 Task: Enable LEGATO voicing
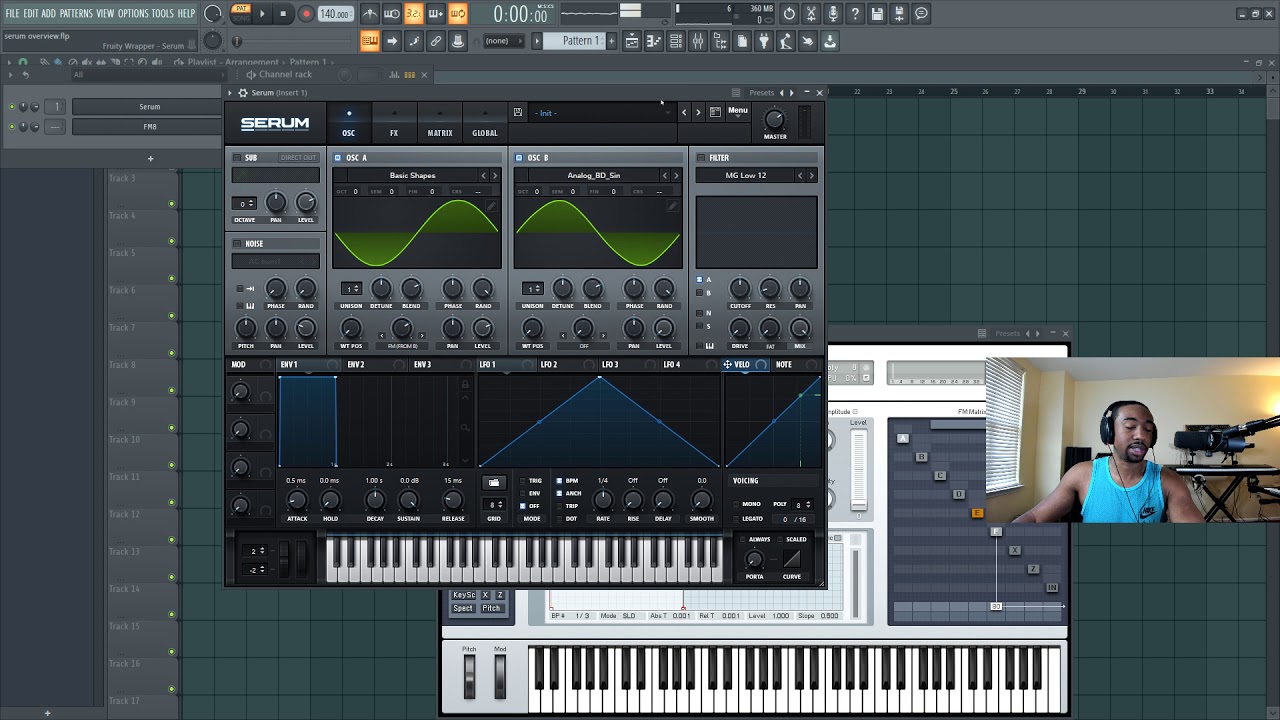pos(736,519)
